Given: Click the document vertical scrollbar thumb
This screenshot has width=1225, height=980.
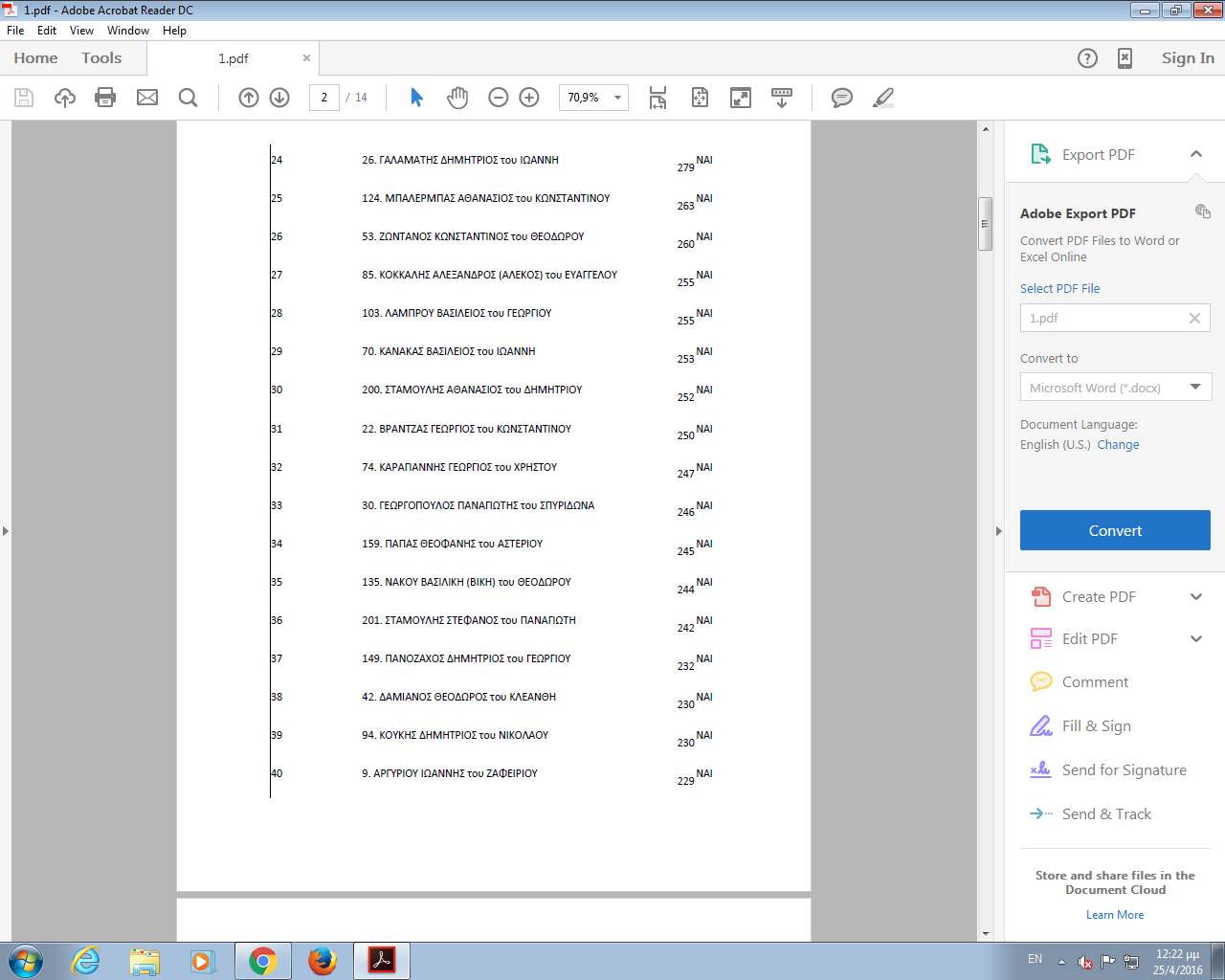Looking at the screenshot, I should point(985,223).
